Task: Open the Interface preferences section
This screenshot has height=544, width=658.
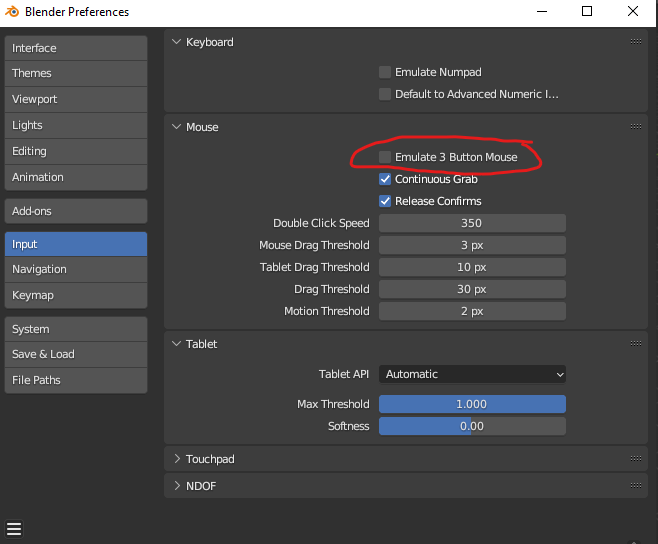Action: click(76, 48)
